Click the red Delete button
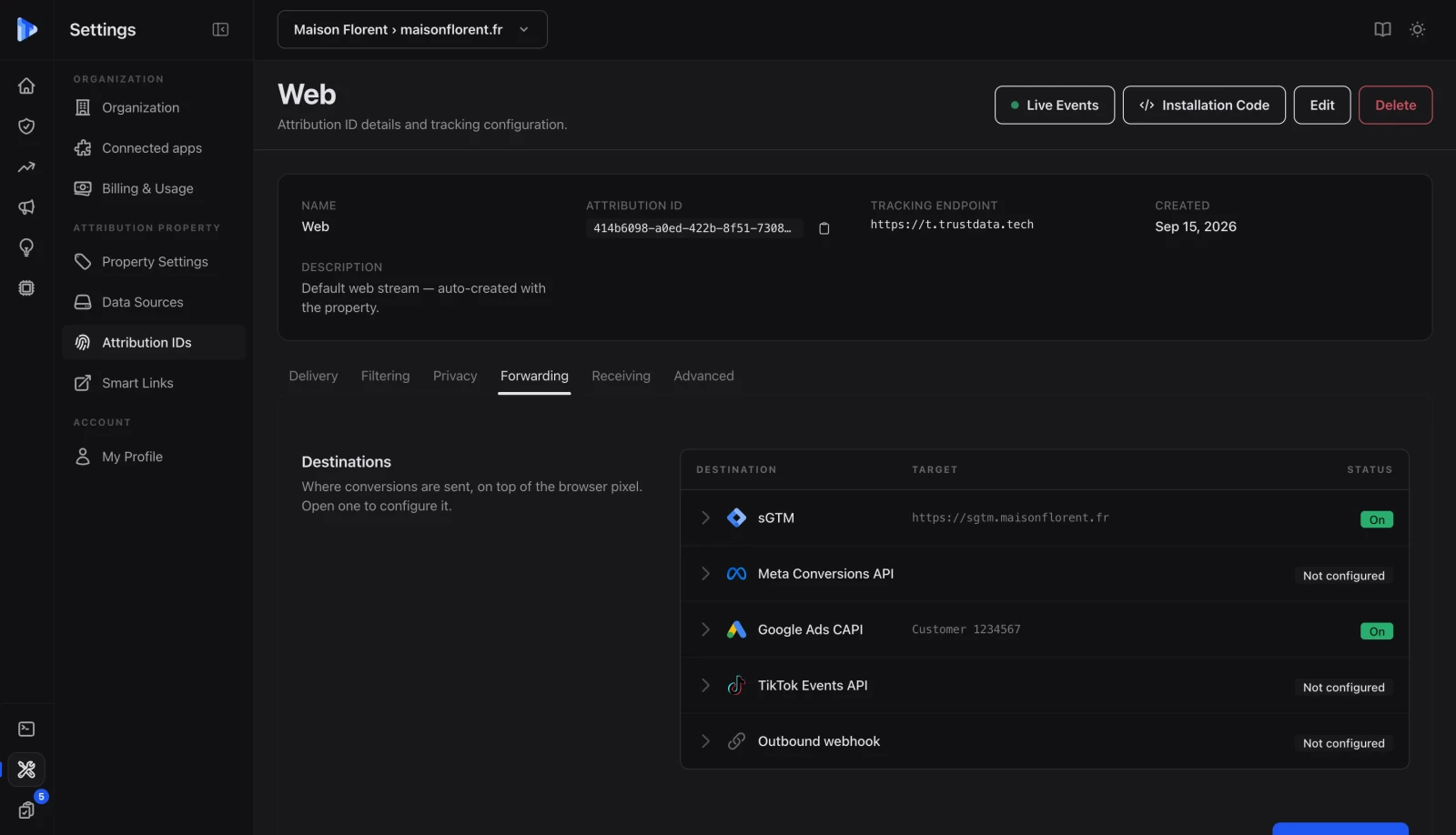Image resolution: width=1456 pixels, height=835 pixels. click(x=1395, y=106)
